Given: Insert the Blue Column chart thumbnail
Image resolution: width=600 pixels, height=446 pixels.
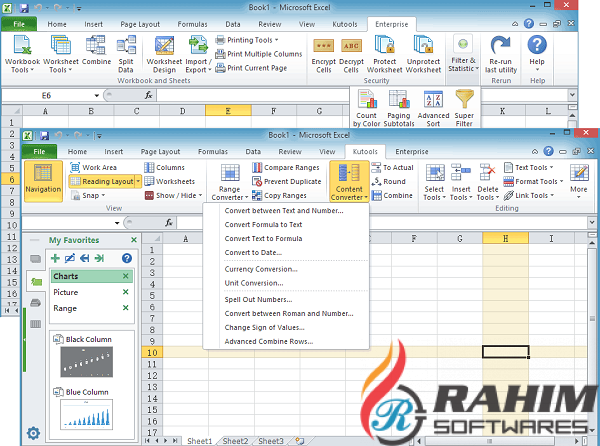Looking at the screenshot, I should [x=86, y=414].
